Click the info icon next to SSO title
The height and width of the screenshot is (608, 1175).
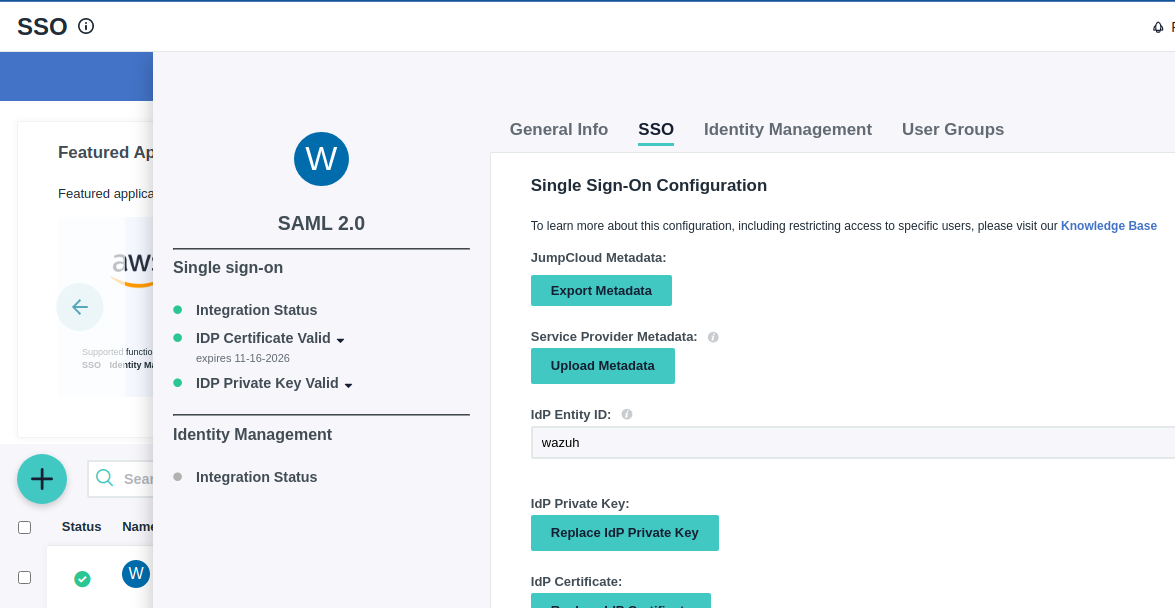tap(86, 26)
